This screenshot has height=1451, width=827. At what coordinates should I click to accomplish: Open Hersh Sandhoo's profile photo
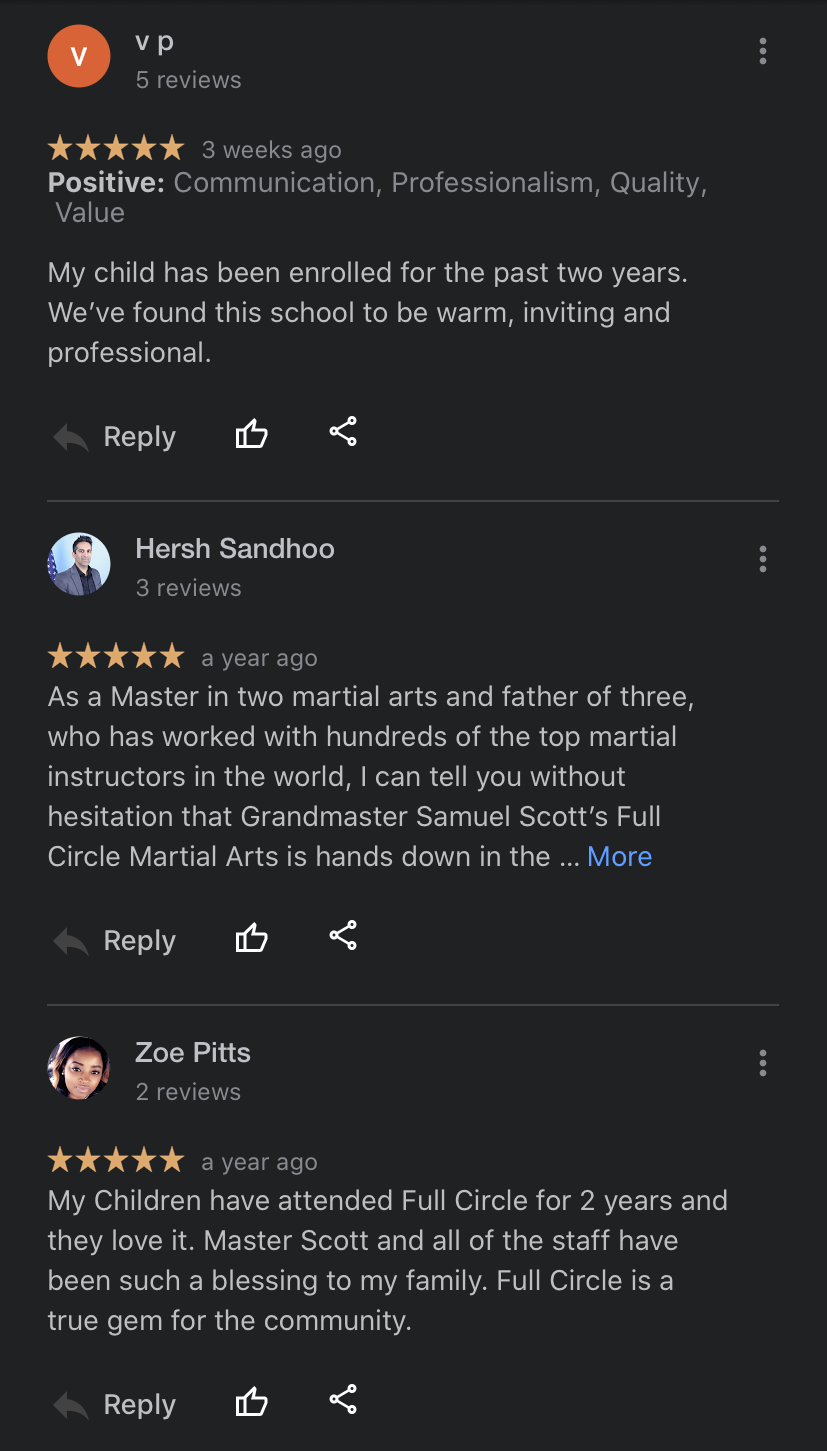pyautogui.click(x=79, y=564)
